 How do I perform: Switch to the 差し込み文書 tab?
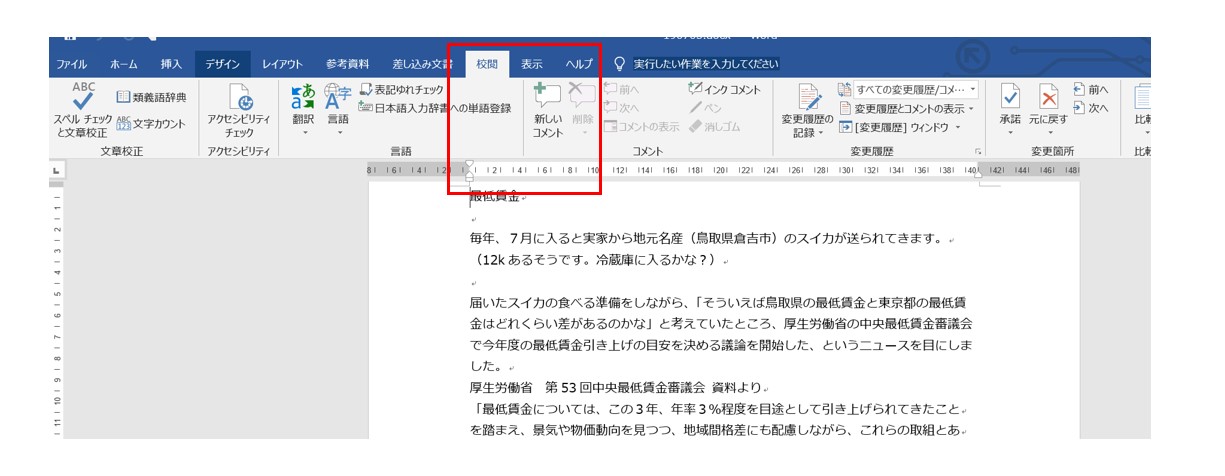(422, 64)
